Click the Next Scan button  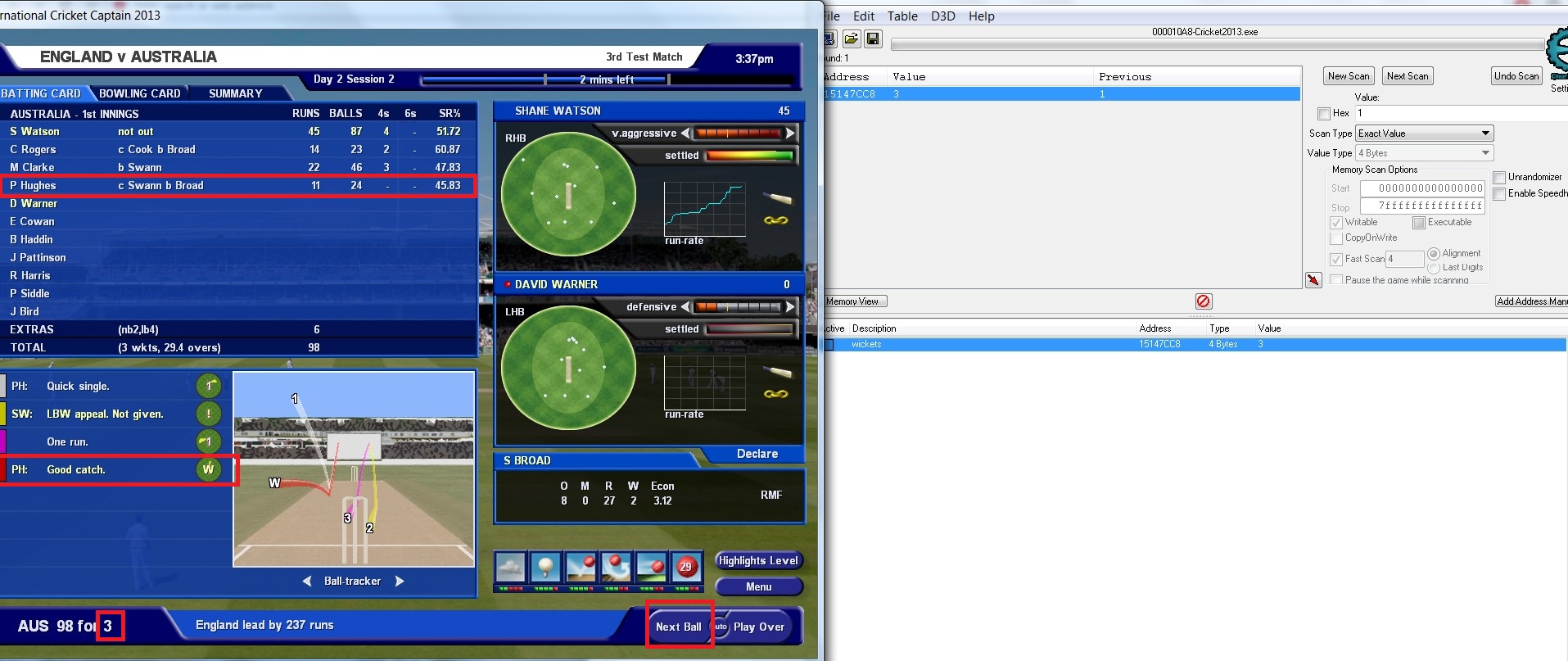[x=1407, y=76]
